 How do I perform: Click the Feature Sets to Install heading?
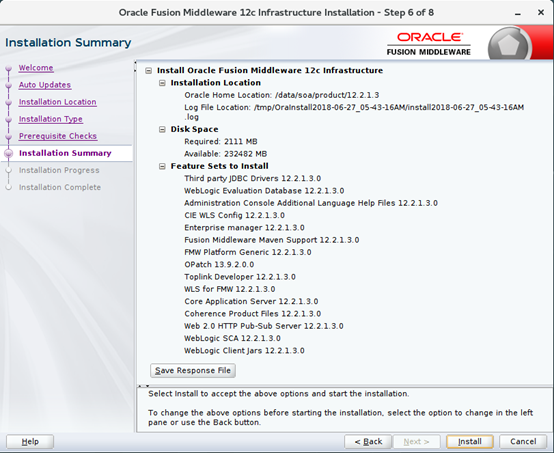pos(219,166)
